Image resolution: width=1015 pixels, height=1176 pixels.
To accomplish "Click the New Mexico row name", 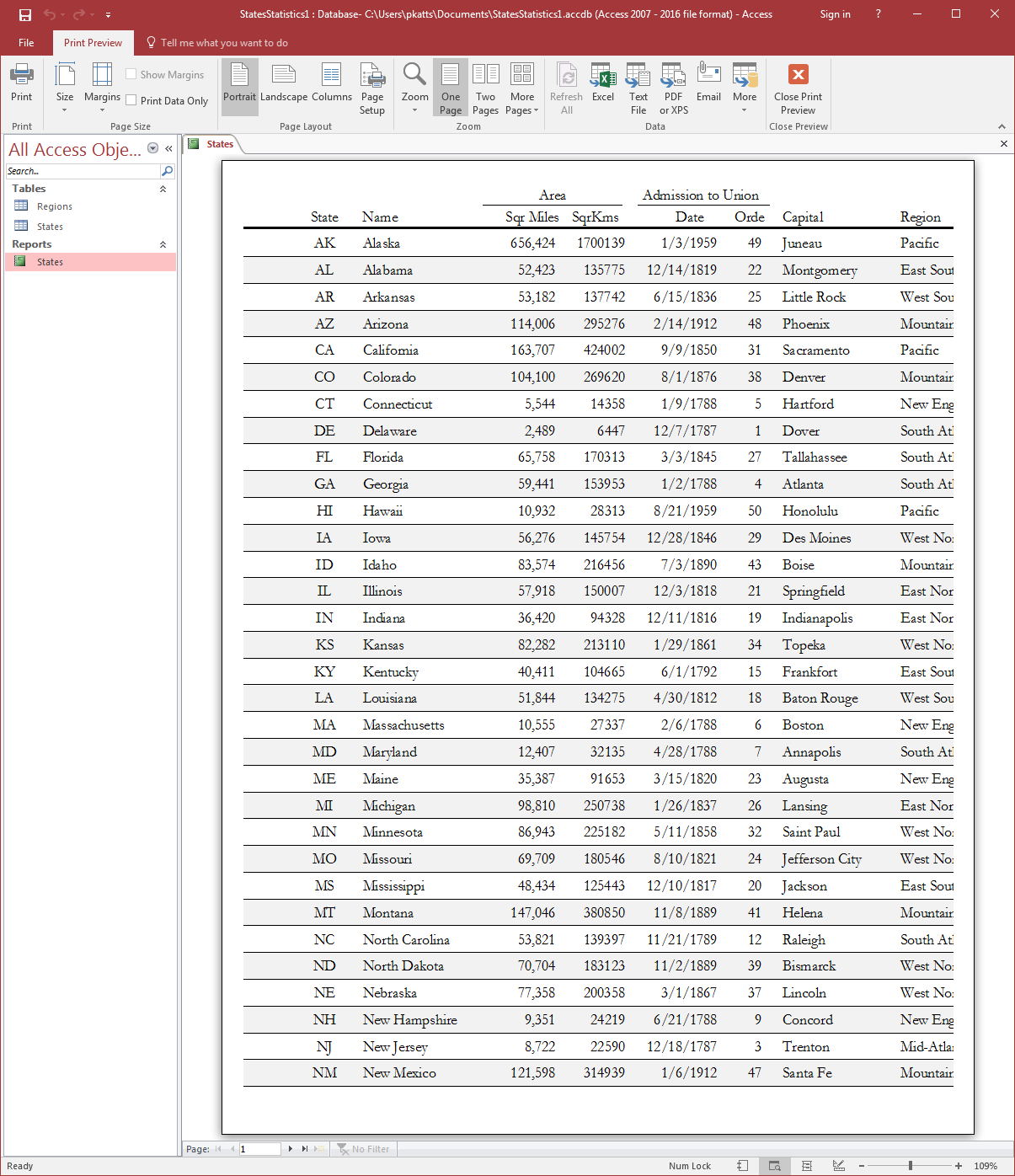I will (399, 1073).
